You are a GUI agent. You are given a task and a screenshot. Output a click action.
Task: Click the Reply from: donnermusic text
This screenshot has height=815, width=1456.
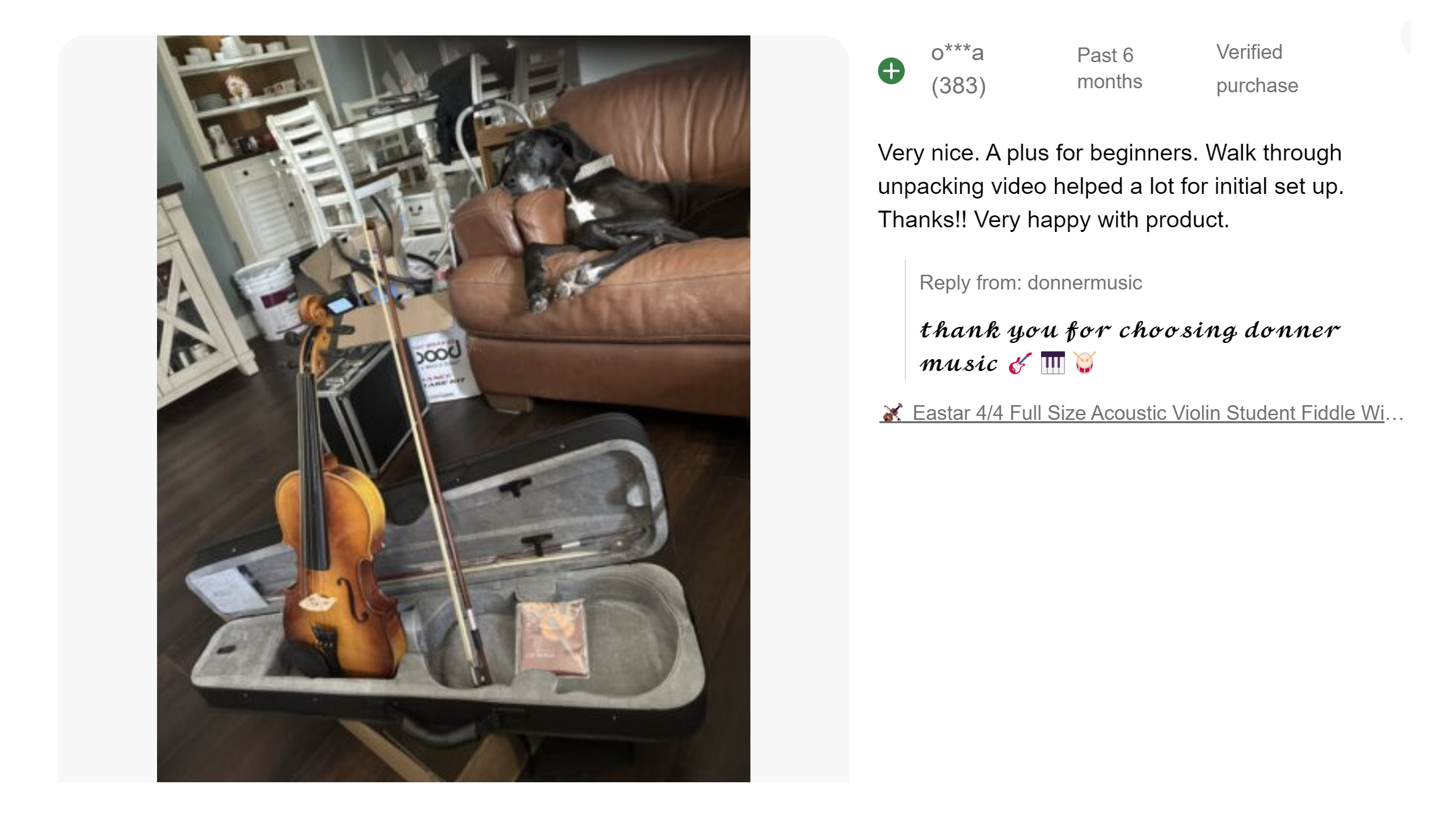1030,283
